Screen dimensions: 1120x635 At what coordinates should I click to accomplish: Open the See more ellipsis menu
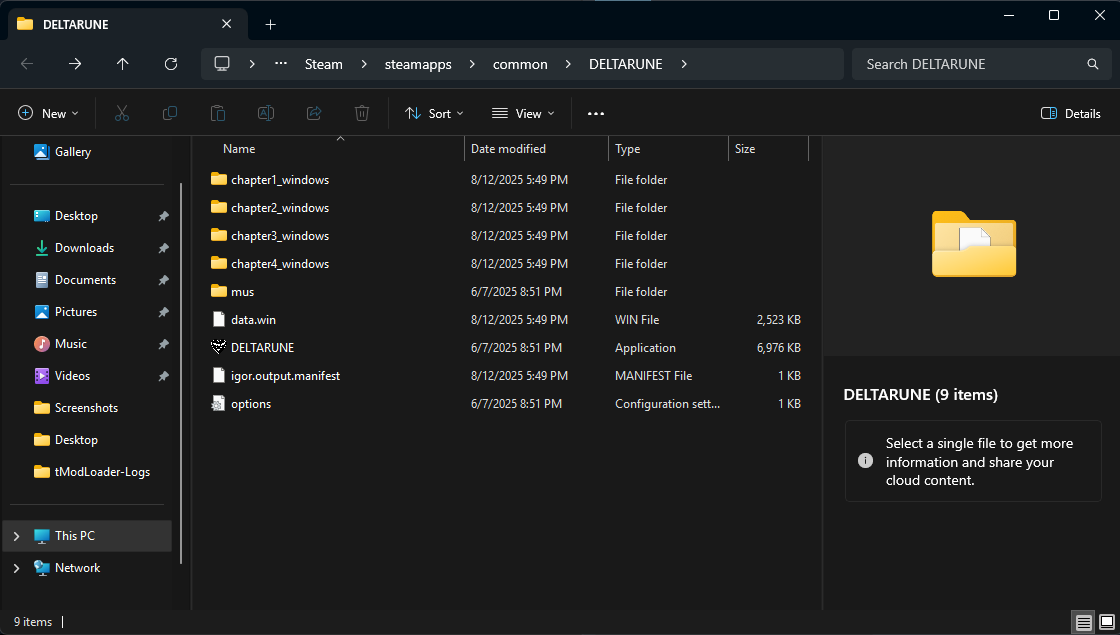coord(596,114)
